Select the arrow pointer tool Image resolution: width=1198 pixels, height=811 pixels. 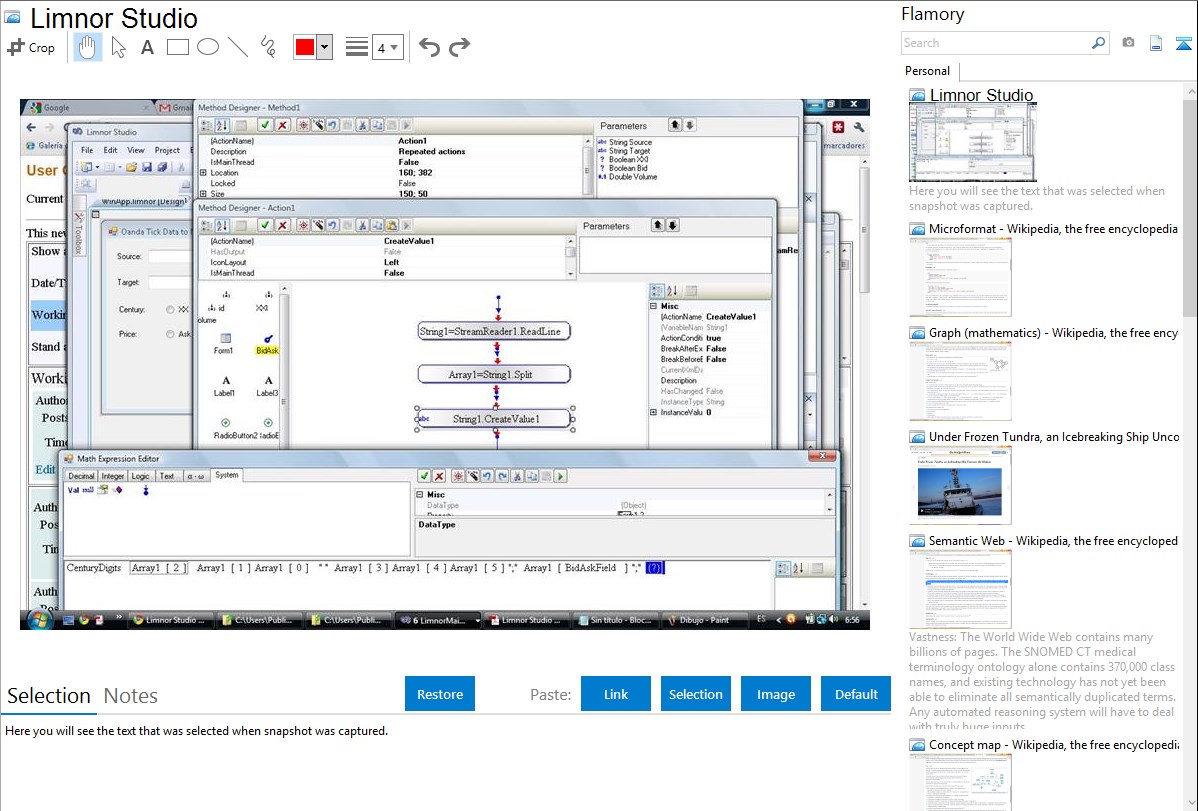point(118,47)
